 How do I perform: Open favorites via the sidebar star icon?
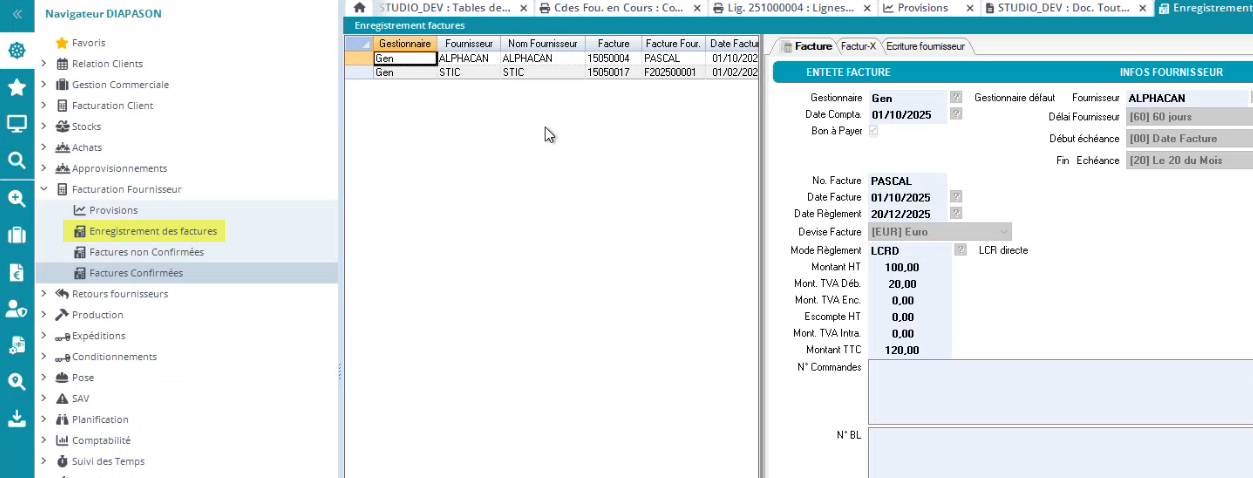[17, 88]
